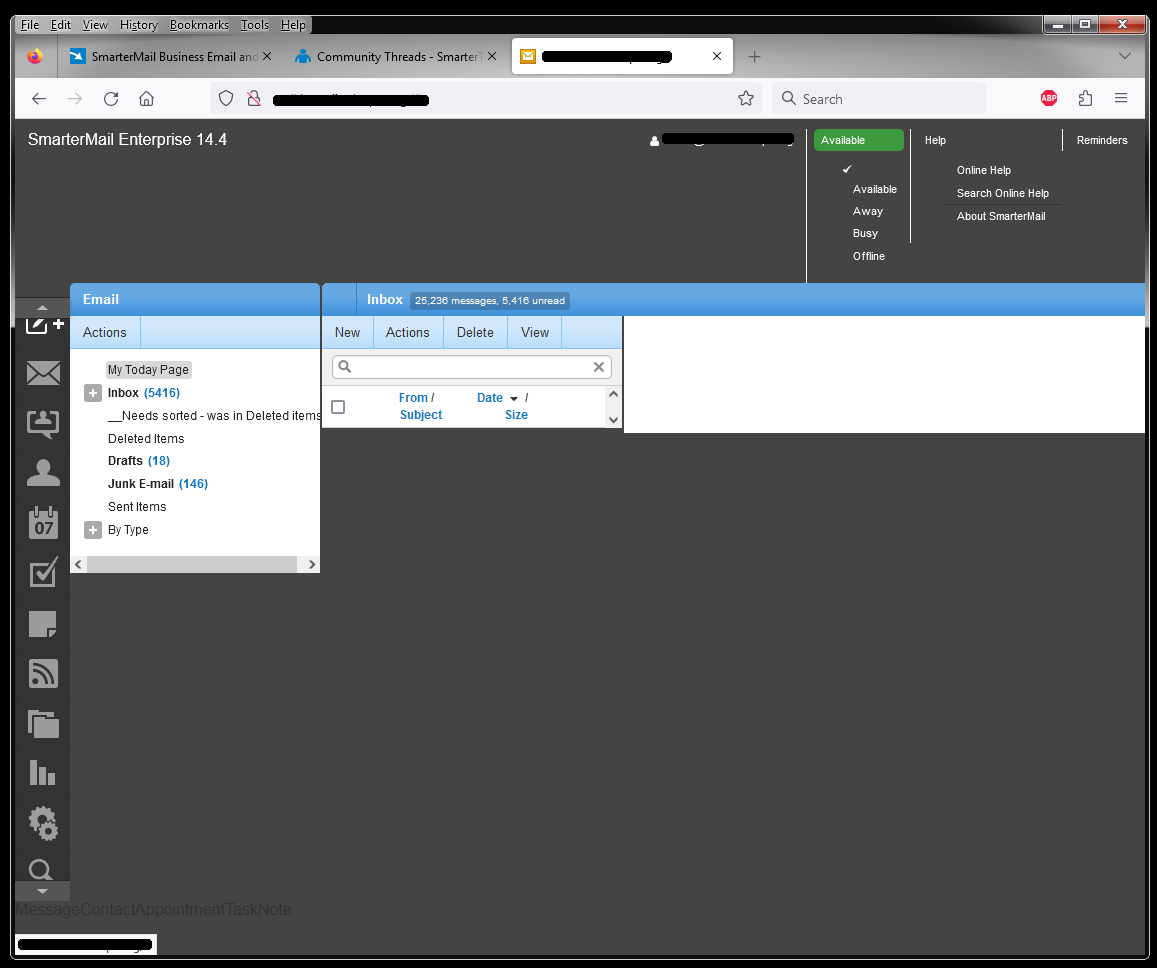Expand the Inbox folder tree

tap(93, 394)
